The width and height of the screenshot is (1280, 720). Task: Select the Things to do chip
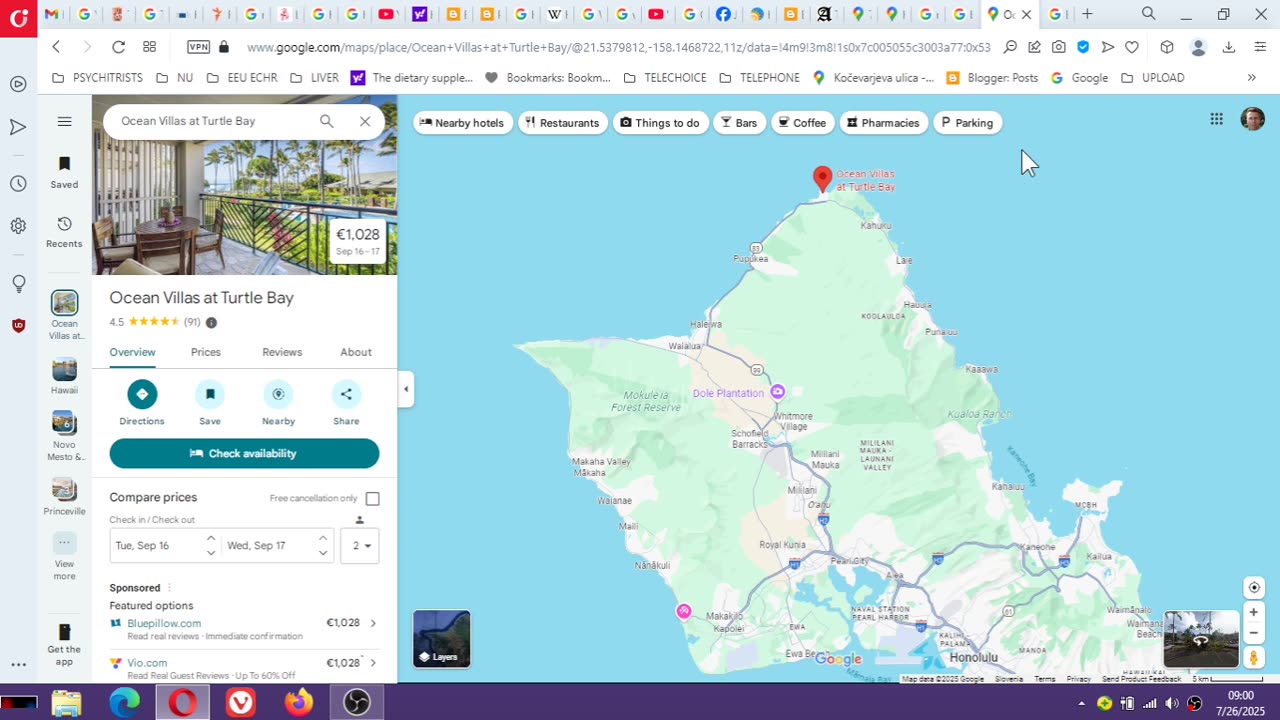click(660, 123)
